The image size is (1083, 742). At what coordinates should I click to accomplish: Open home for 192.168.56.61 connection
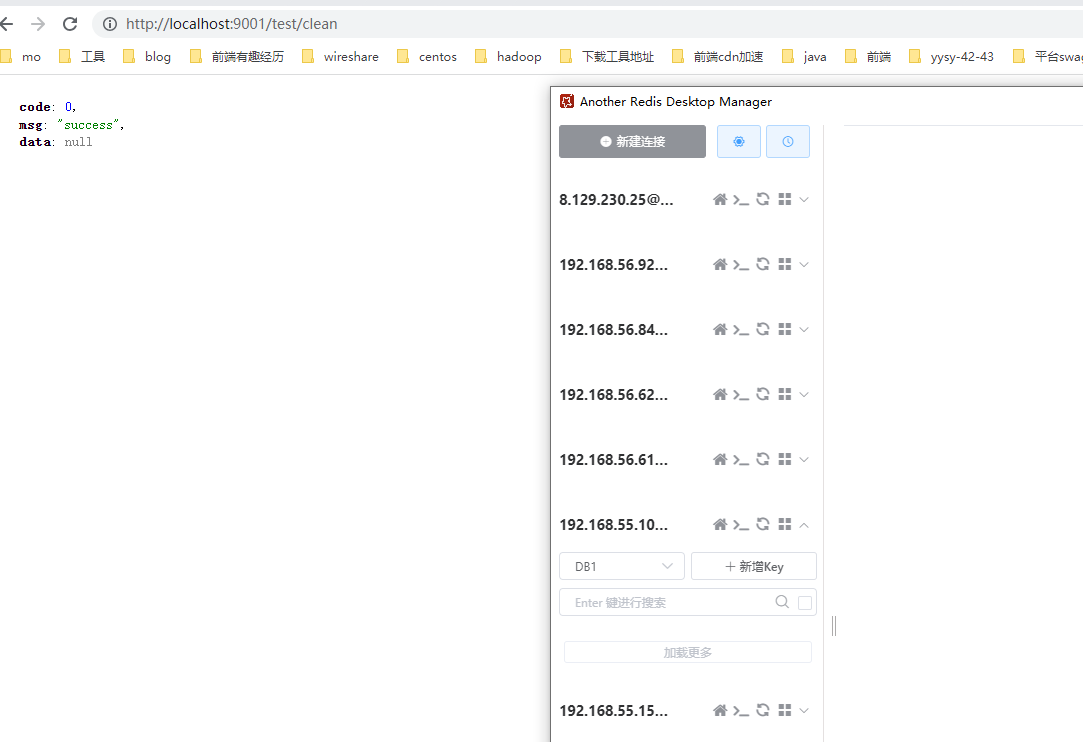pos(720,459)
